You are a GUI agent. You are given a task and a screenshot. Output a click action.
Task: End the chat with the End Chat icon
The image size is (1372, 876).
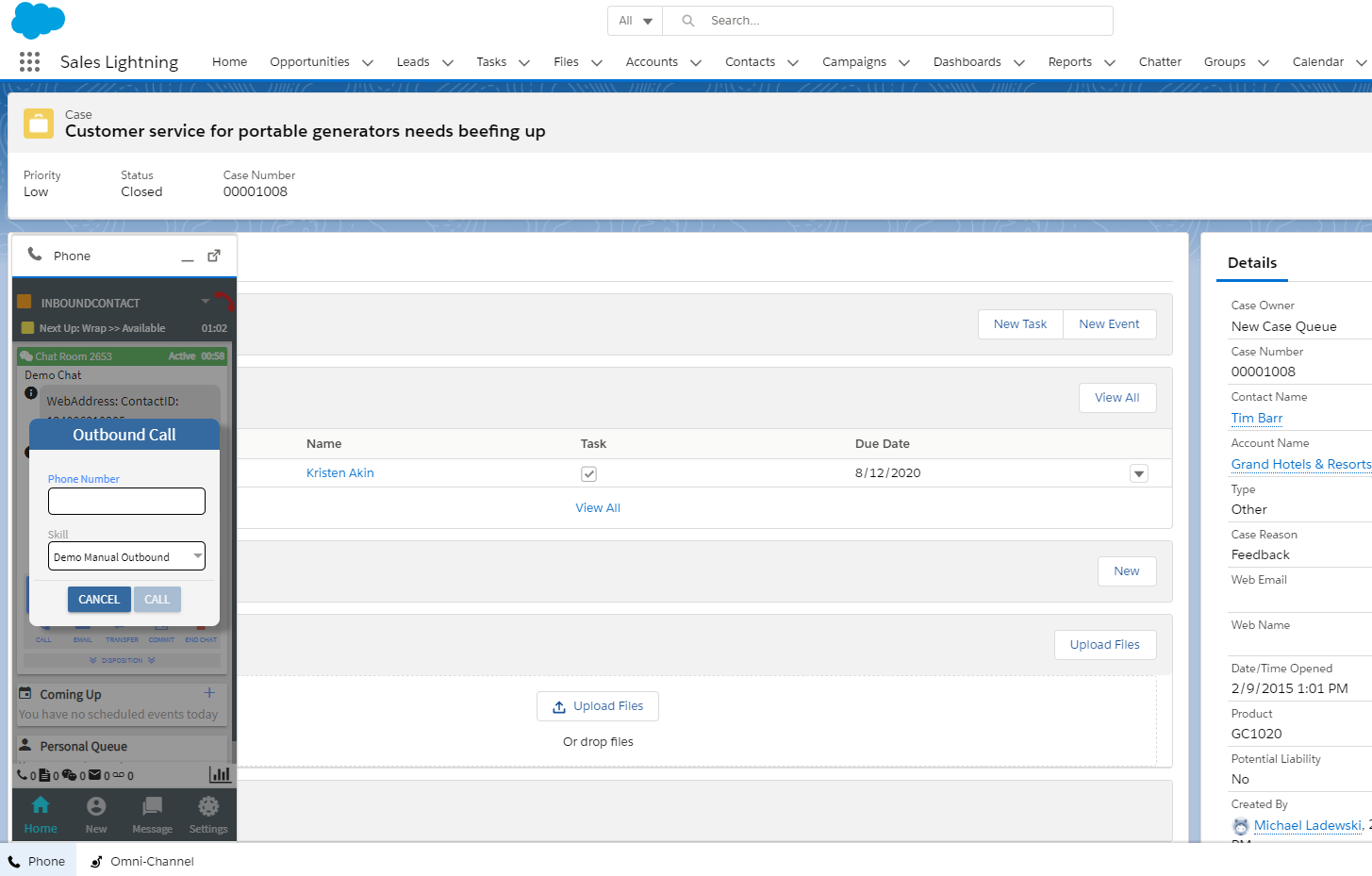(201, 632)
